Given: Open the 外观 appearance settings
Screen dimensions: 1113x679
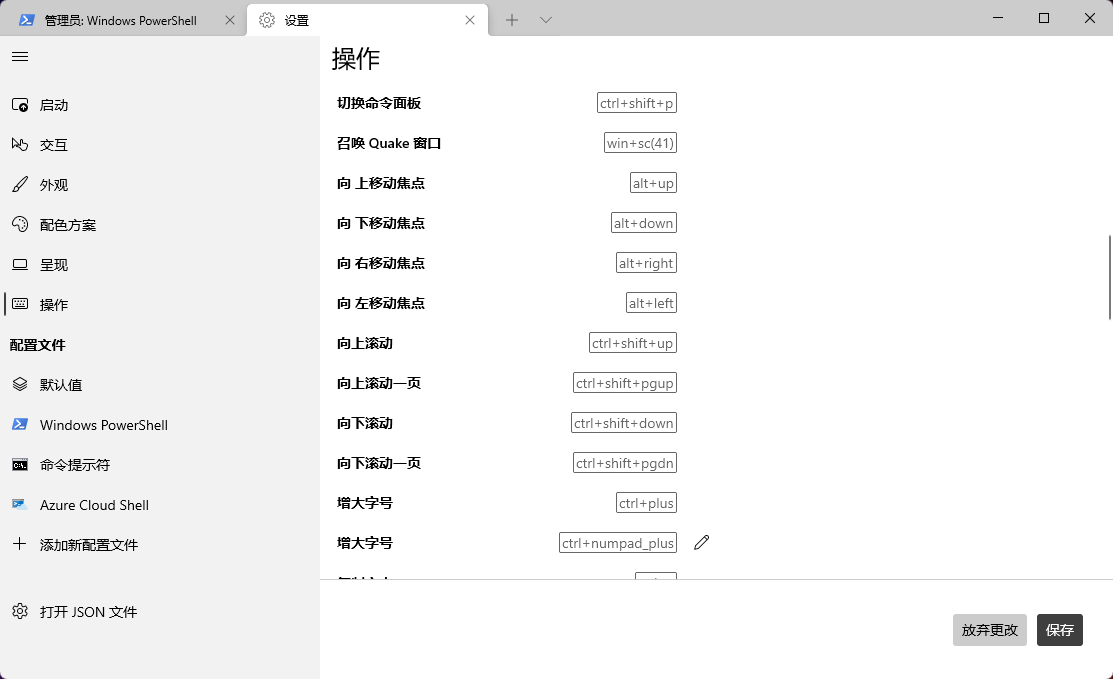Looking at the screenshot, I should pyautogui.click(x=54, y=184).
